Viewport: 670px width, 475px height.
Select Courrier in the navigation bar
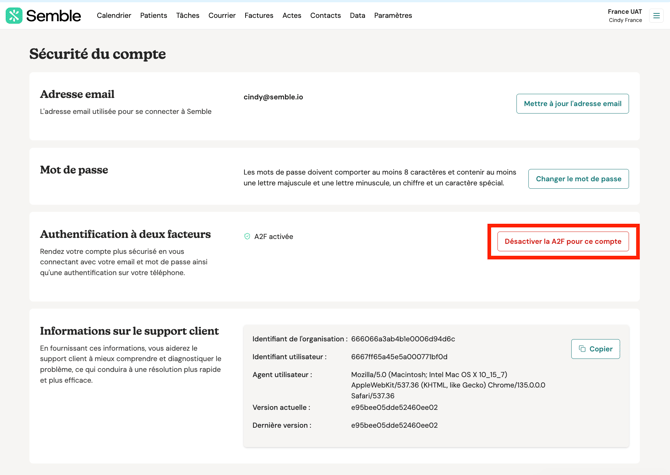point(222,15)
